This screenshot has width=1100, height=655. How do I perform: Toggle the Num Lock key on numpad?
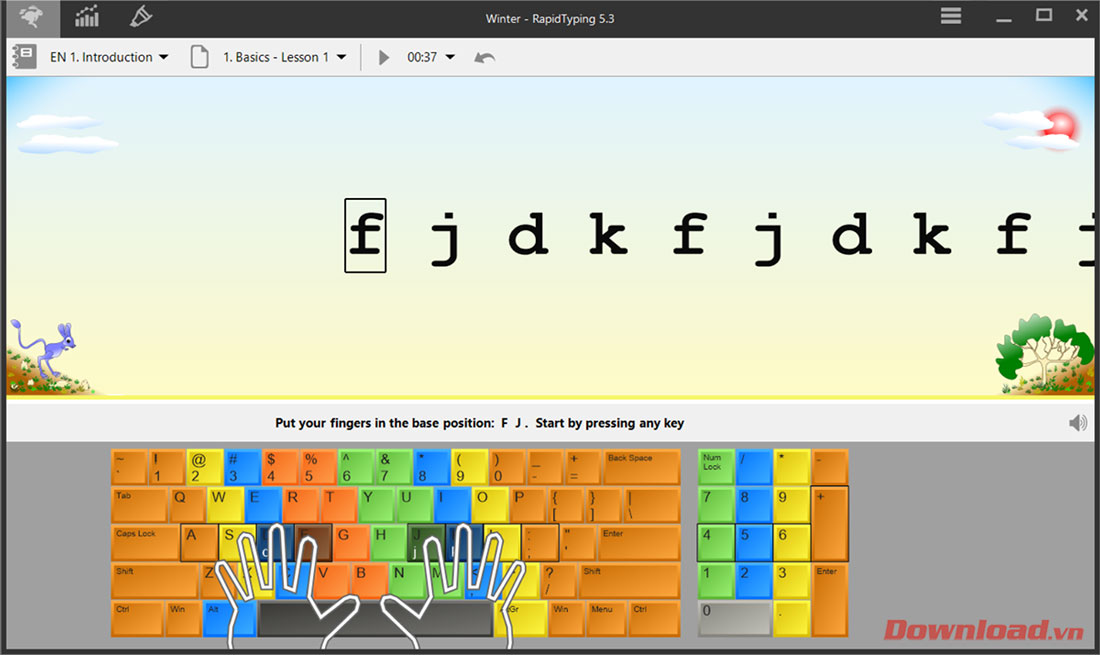714,466
